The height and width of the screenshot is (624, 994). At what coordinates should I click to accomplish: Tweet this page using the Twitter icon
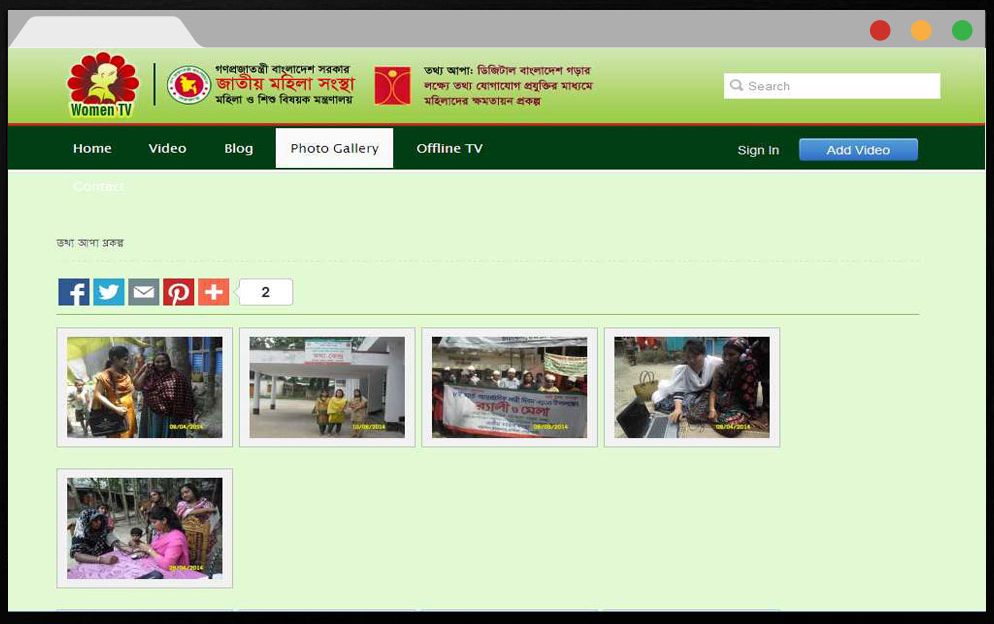click(x=109, y=292)
